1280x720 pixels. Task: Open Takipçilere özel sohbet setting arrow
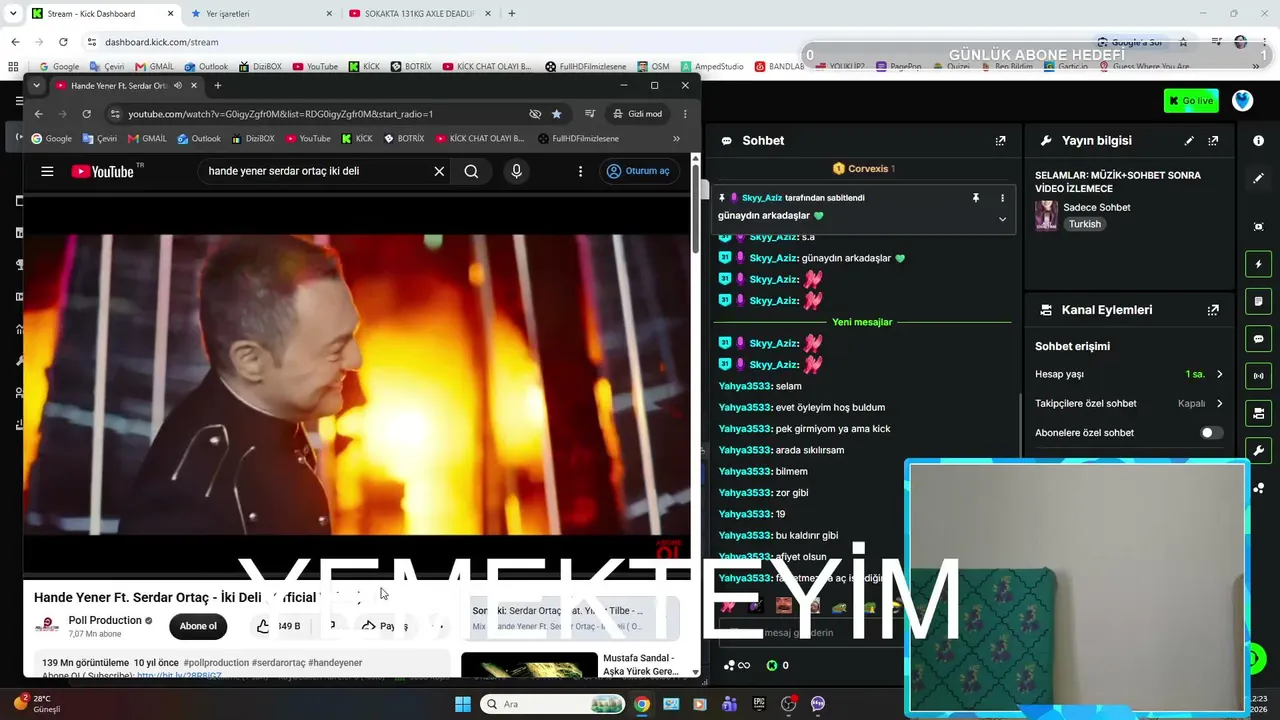[1219, 403]
